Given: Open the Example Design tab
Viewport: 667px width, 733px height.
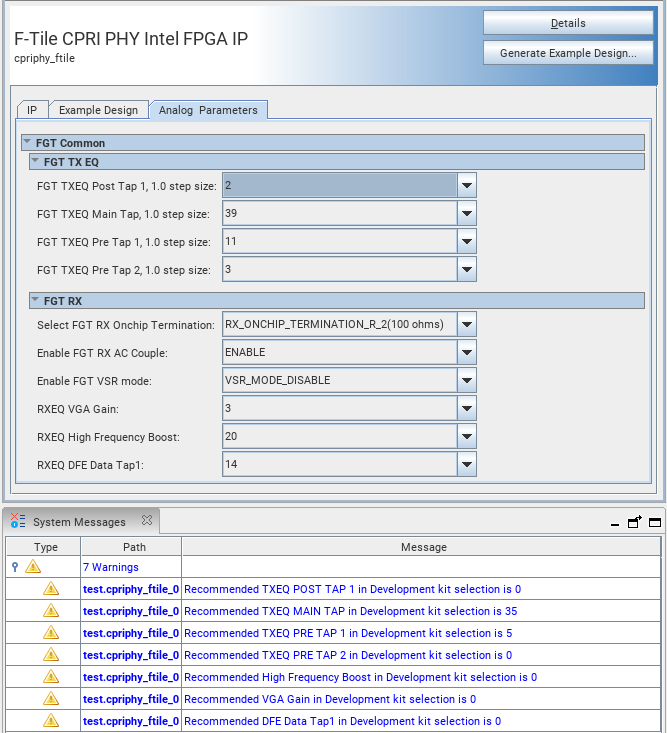Looking at the screenshot, I should 99,110.
